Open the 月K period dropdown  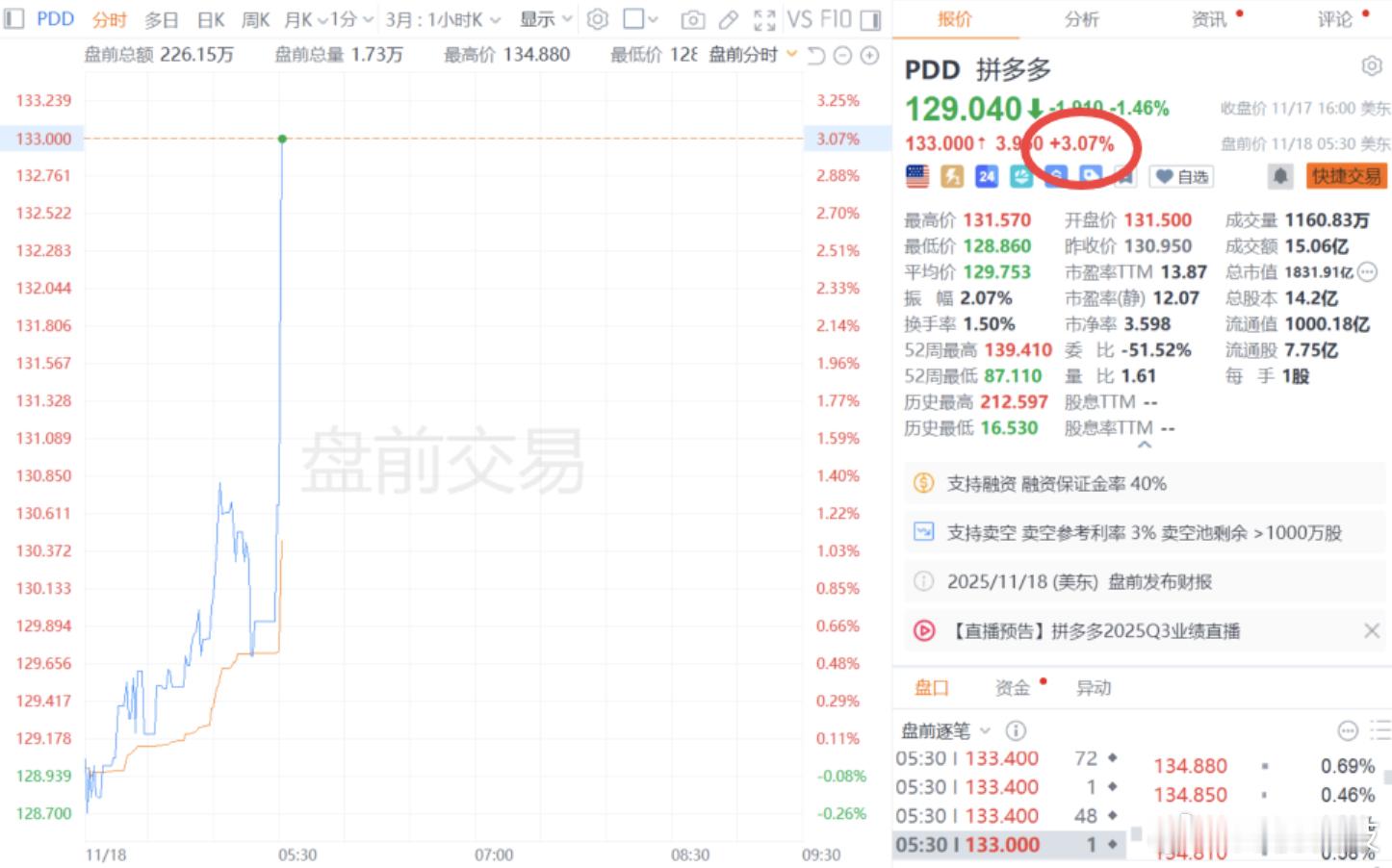[x=306, y=19]
